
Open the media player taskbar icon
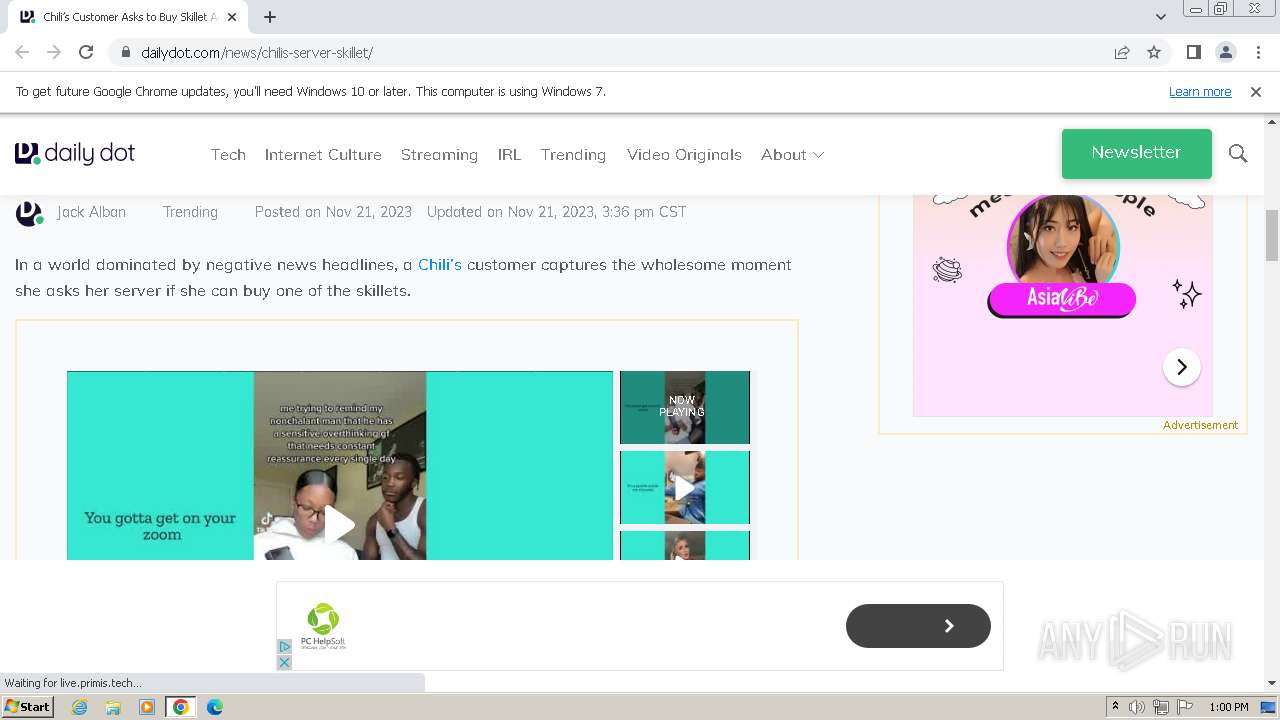tap(147, 707)
